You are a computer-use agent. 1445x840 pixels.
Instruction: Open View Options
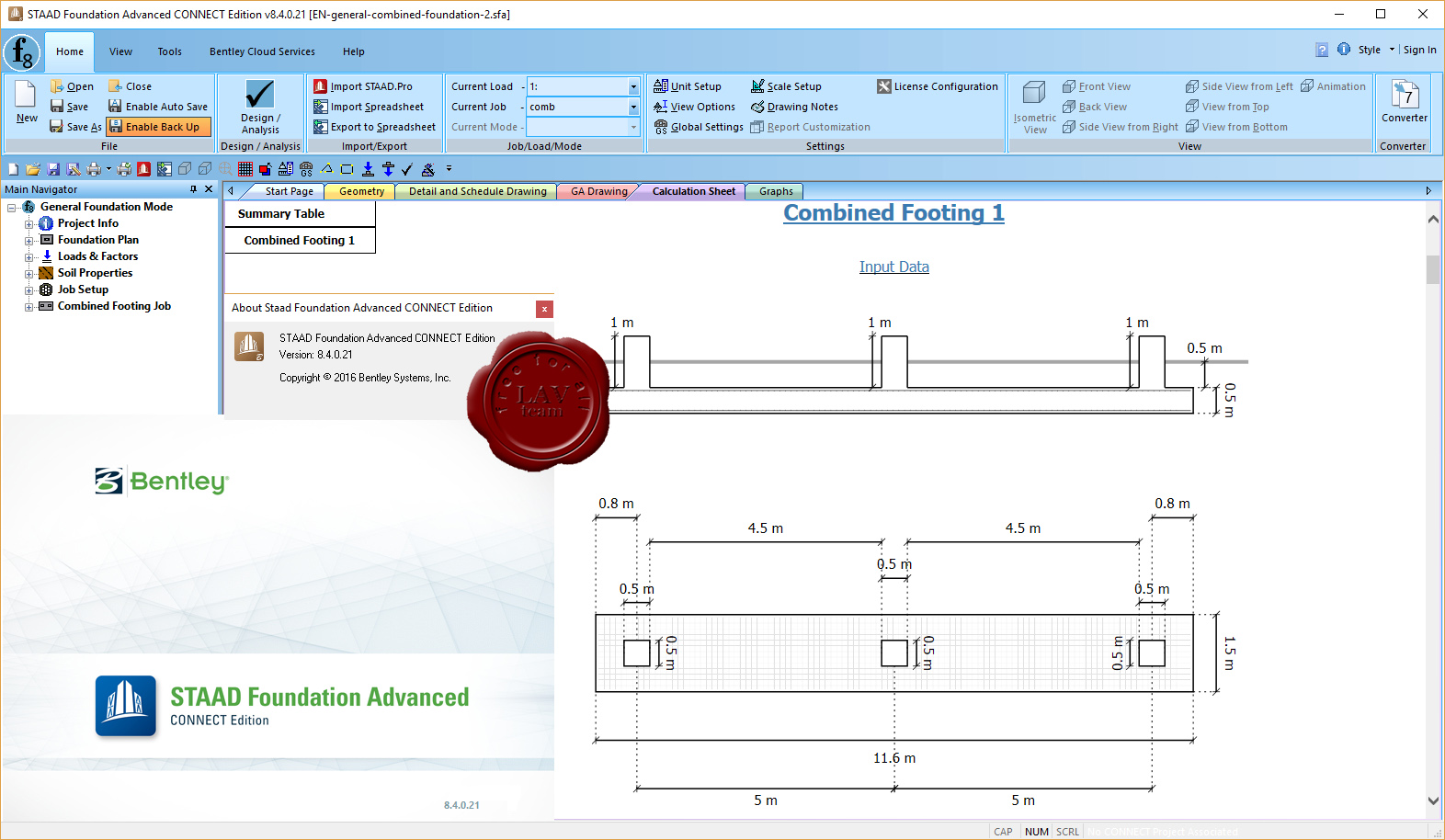coord(694,107)
